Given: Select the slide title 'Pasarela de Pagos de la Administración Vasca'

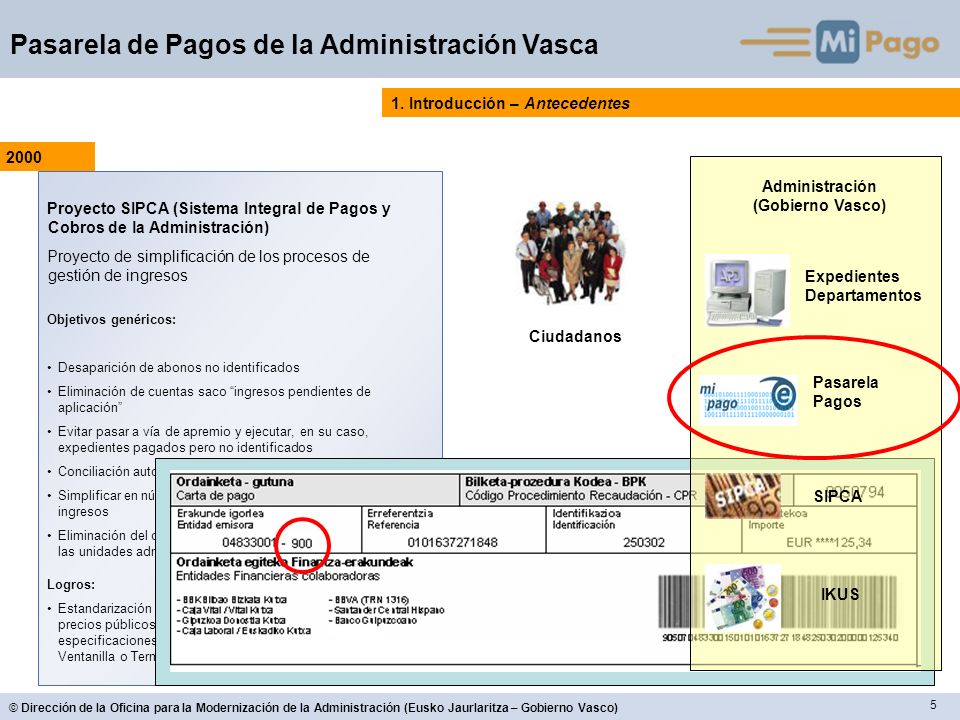Looking at the screenshot, I should [304, 45].
